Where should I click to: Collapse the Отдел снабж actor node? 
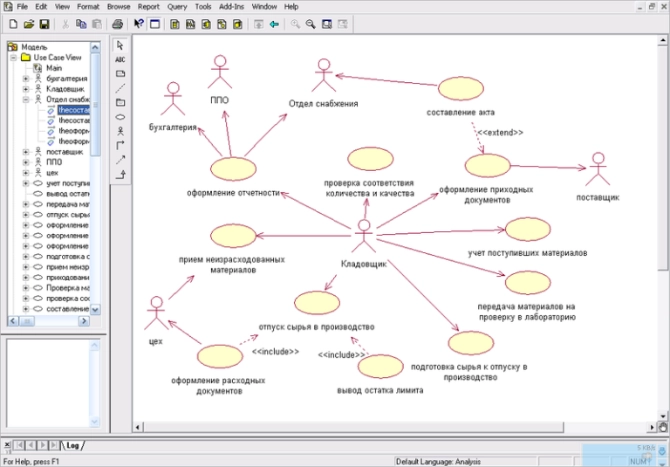(x=26, y=100)
